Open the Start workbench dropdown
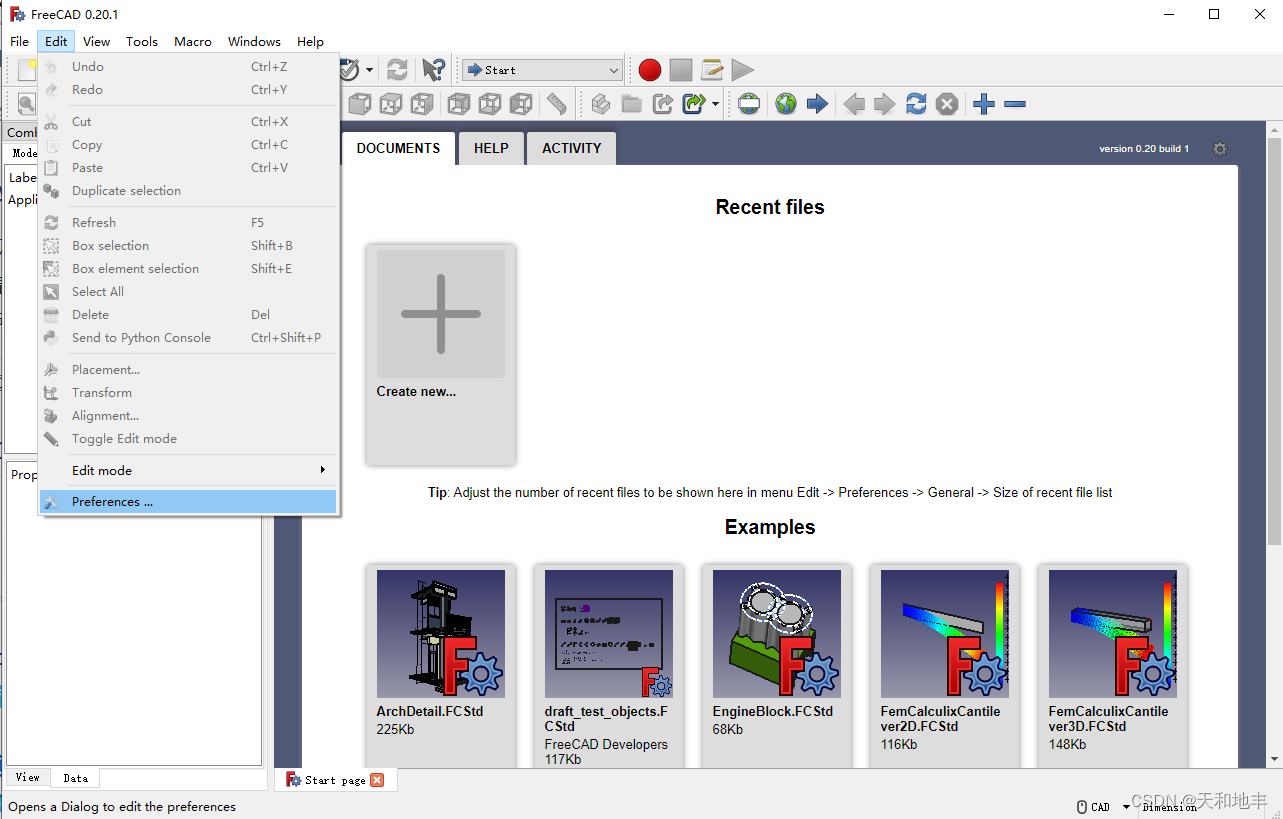The image size is (1283, 819). (542, 70)
